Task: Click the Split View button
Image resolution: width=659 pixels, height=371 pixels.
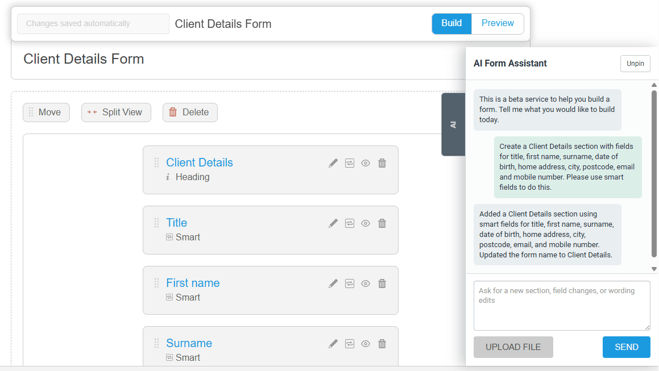Action: click(116, 112)
